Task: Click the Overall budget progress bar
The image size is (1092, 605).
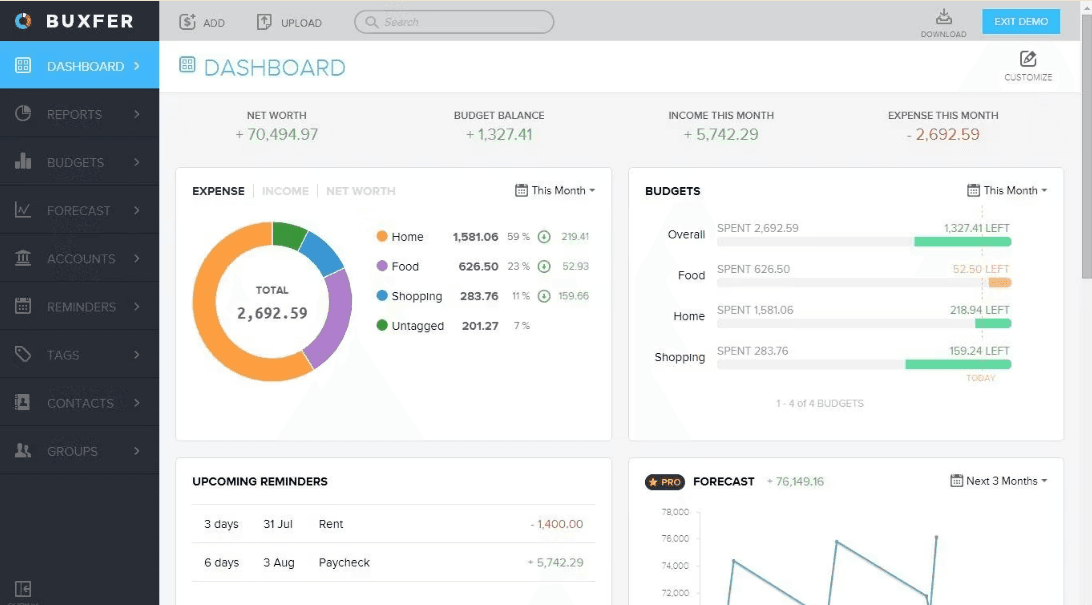Action: [x=864, y=242]
